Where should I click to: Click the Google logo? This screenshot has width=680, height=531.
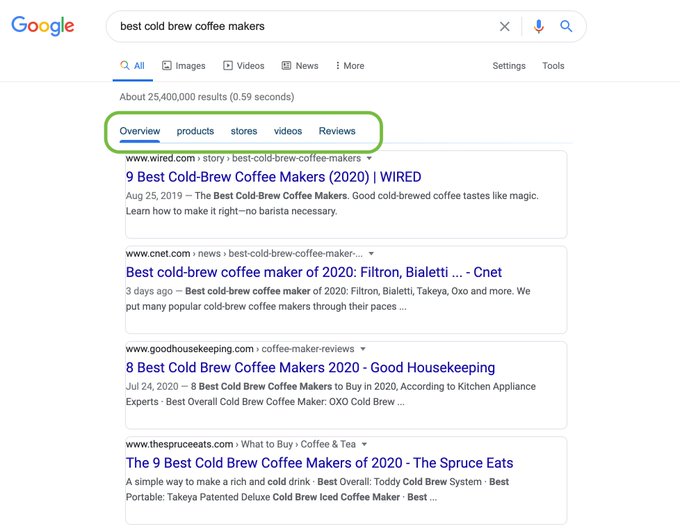43,26
